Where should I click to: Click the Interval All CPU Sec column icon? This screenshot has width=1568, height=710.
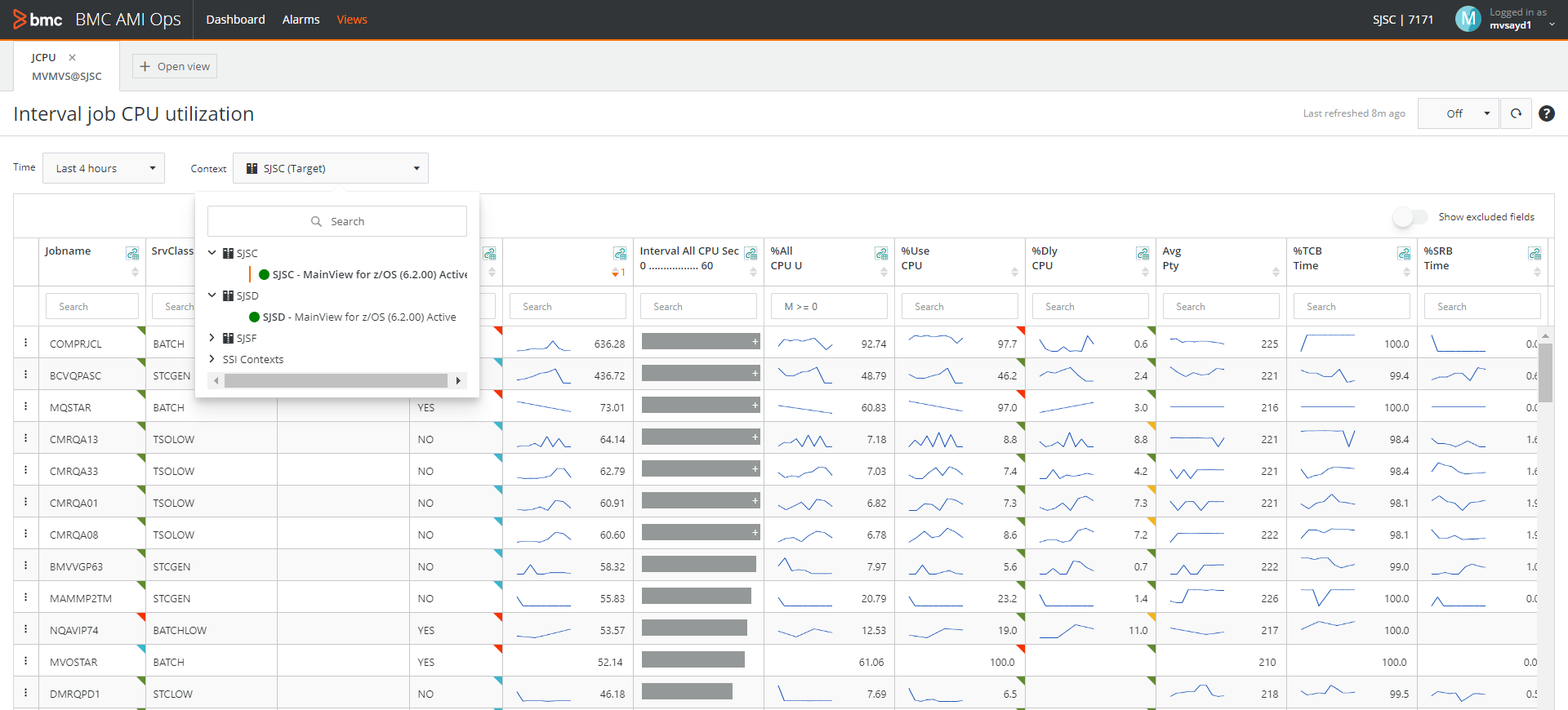(x=751, y=253)
